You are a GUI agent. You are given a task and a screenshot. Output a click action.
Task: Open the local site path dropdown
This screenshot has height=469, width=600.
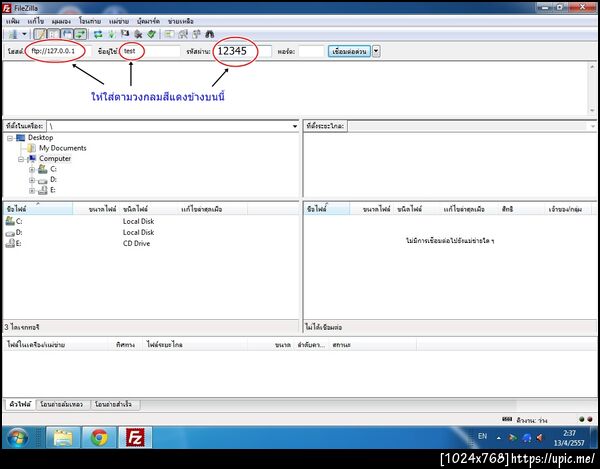295,126
